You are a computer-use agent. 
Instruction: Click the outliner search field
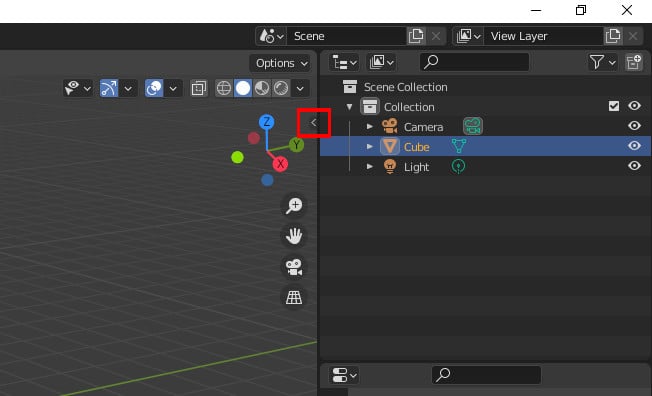click(474, 62)
